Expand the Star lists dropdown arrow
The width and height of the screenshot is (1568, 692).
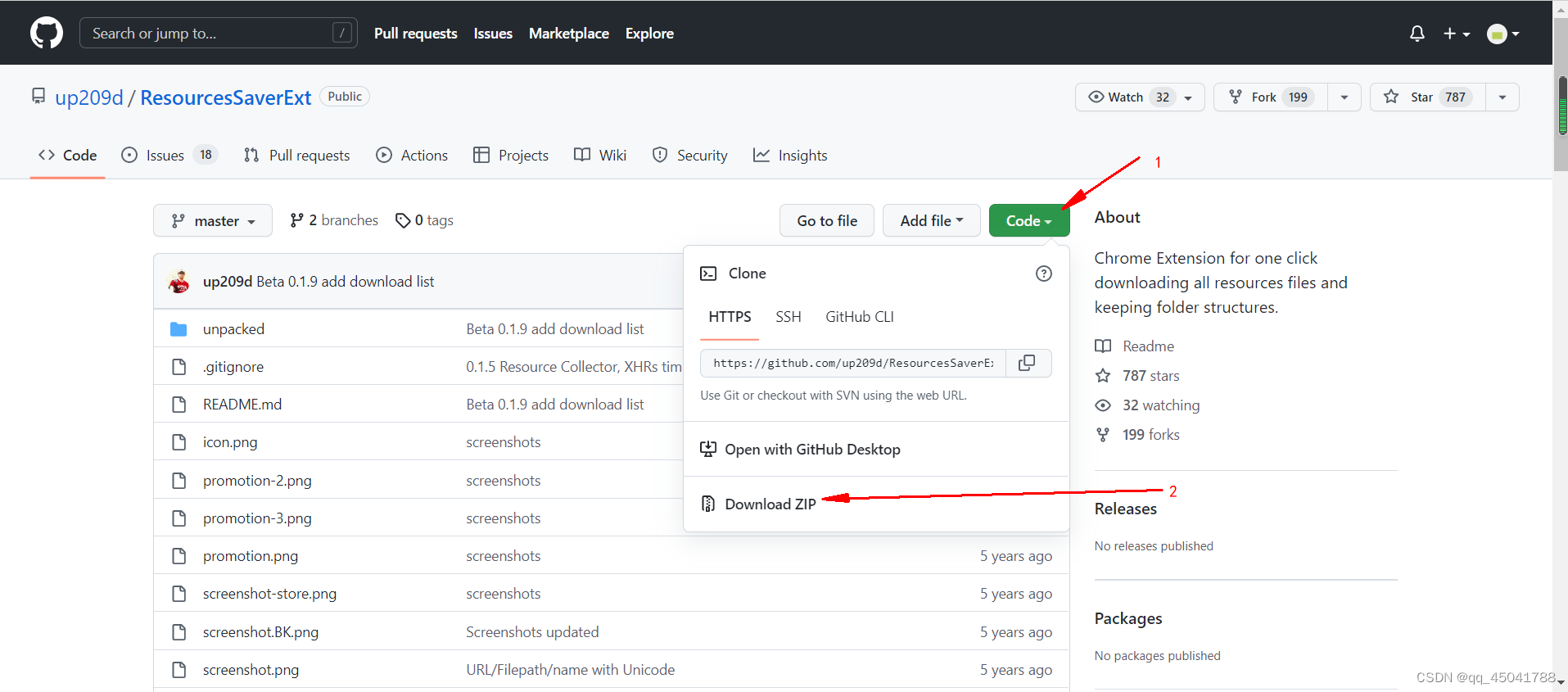pyautogui.click(x=1502, y=97)
